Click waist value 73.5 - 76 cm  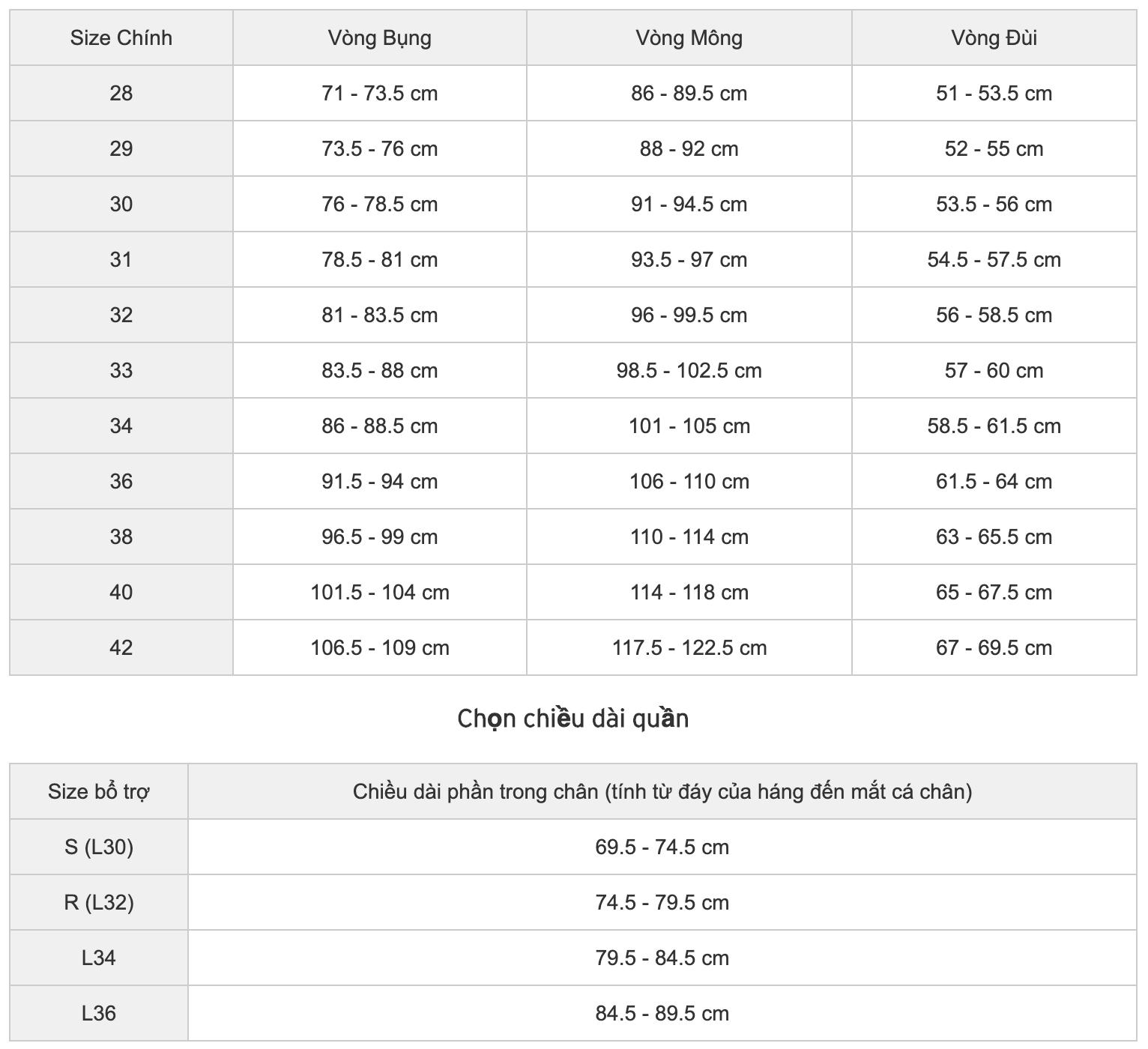(x=380, y=148)
